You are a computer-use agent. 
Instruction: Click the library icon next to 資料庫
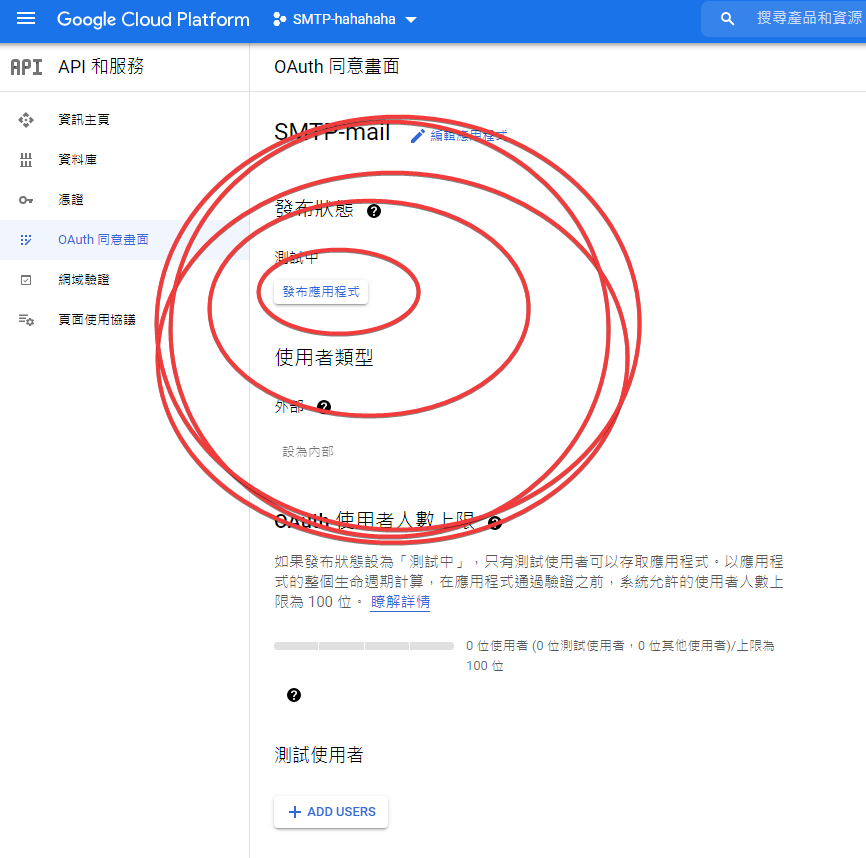26,160
